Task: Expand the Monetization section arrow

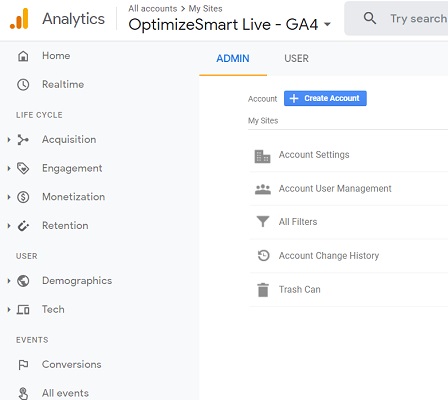Action: pos(9,197)
